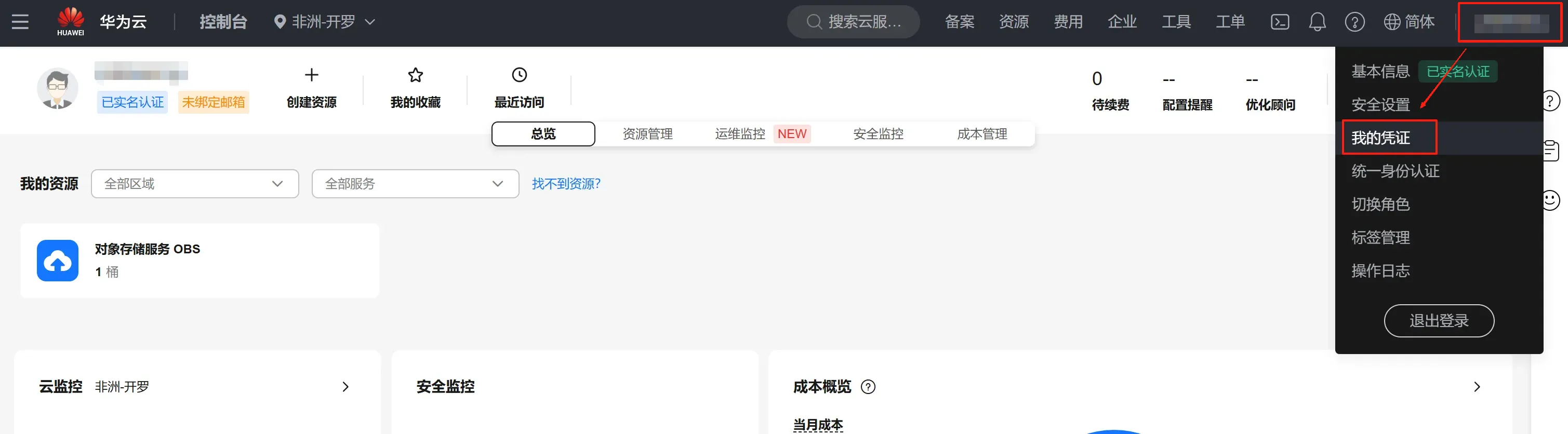Open the notifications bell icon
The image size is (1568, 434).
click(1317, 22)
